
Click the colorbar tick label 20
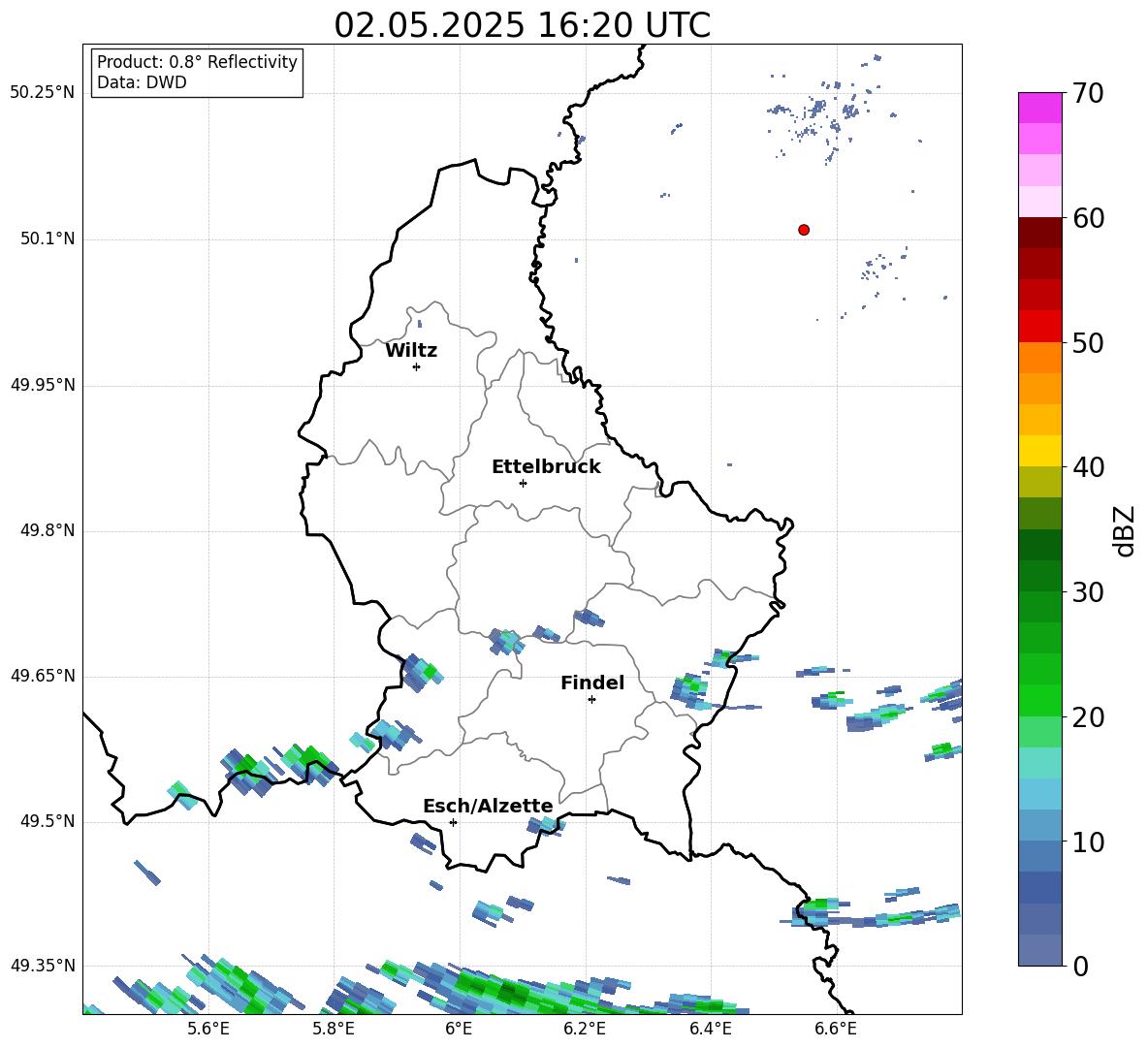point(1088,717)
